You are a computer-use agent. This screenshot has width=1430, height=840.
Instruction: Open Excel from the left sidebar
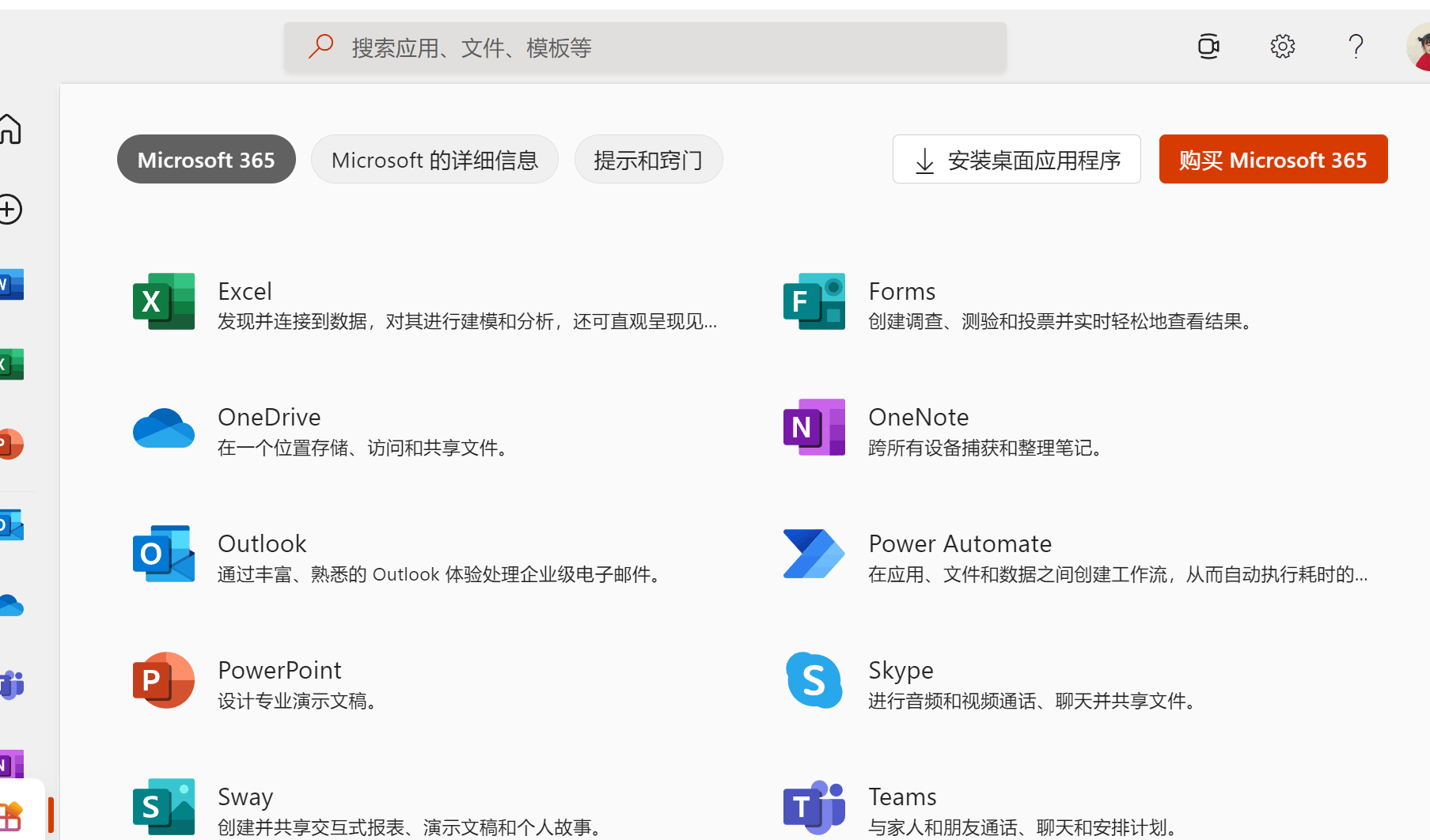(11, 365)
